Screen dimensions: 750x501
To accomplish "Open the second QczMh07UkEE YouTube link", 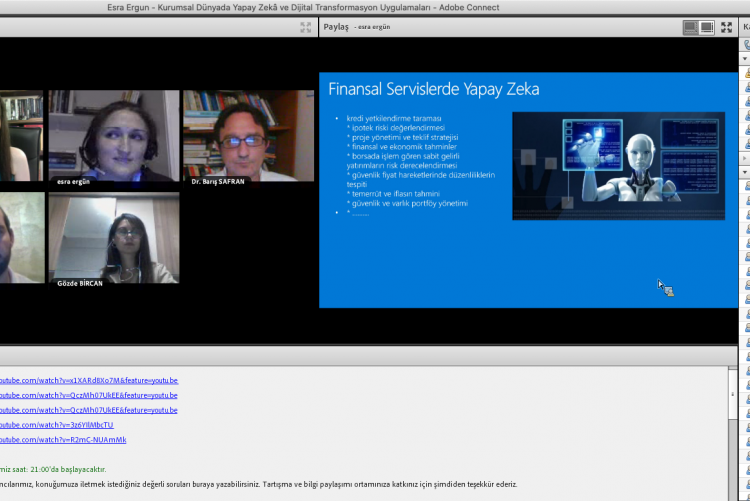I will point(88,410).
